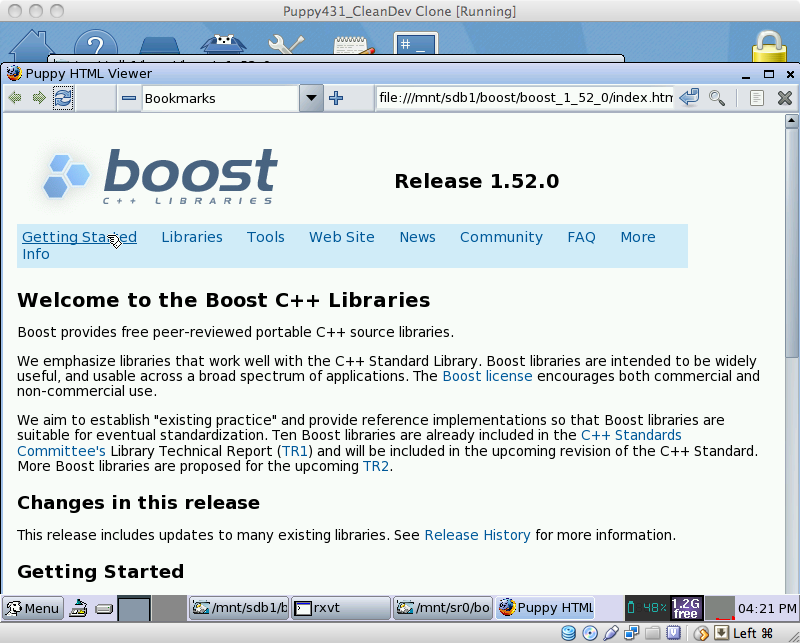Remove bookmark using the minus button
Viewport: 800px width, 643px height.
click(129, 98)
